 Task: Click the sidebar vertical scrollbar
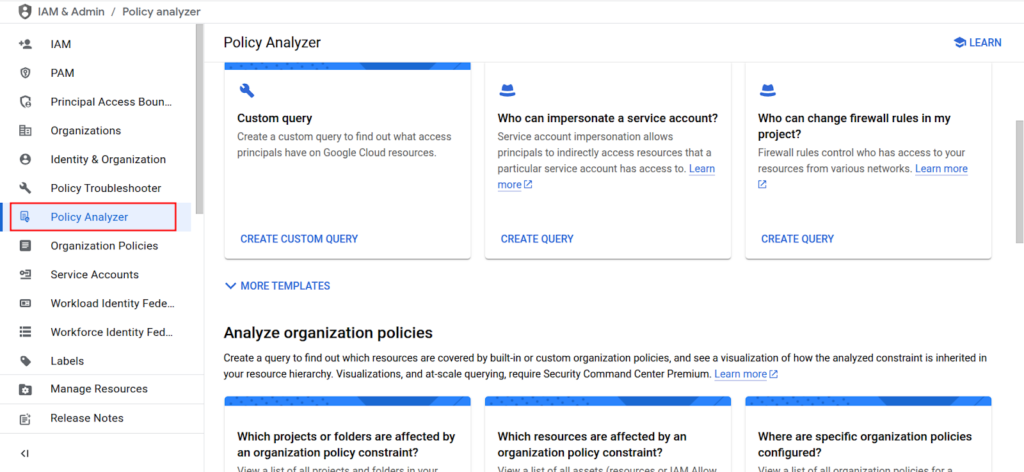(x=199, y=119)
